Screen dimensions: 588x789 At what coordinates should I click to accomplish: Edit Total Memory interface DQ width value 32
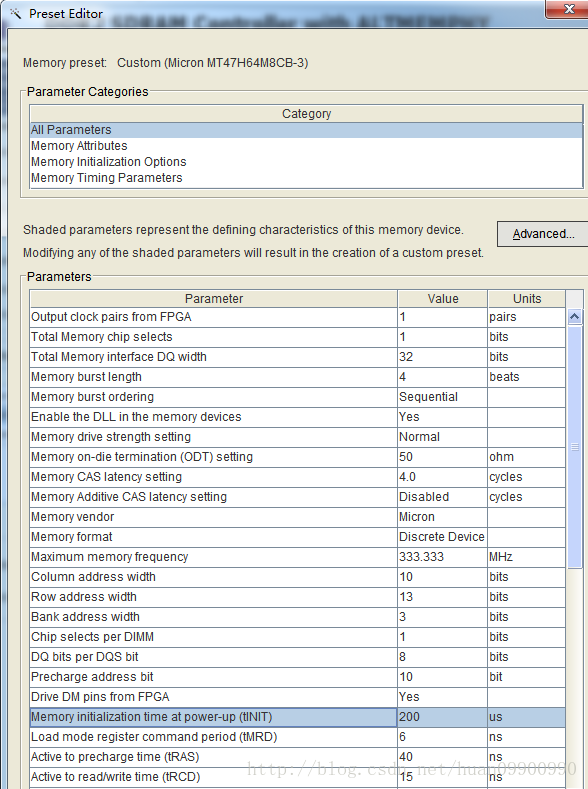coord(443,357)
